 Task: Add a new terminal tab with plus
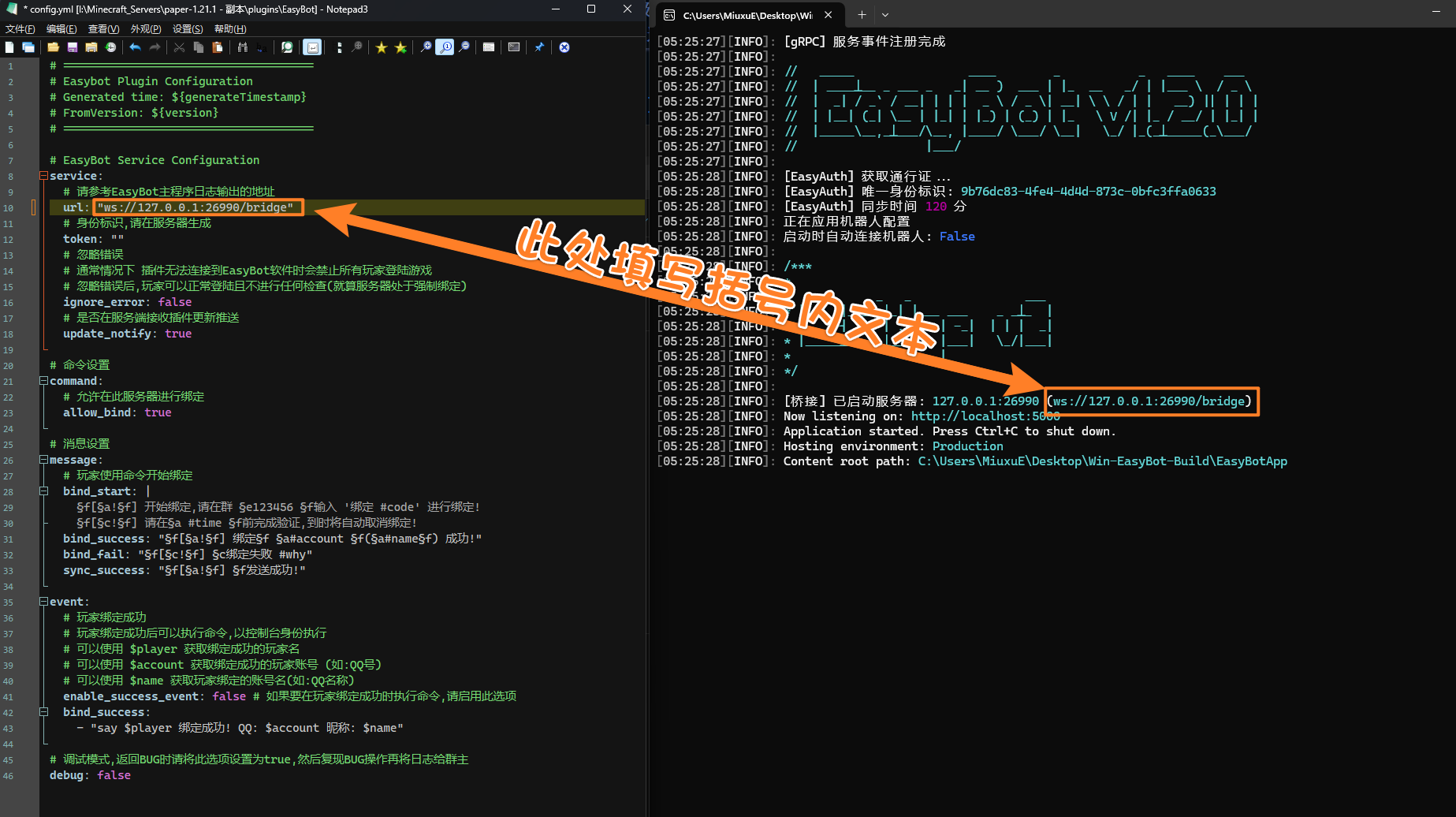click(862, 14)
